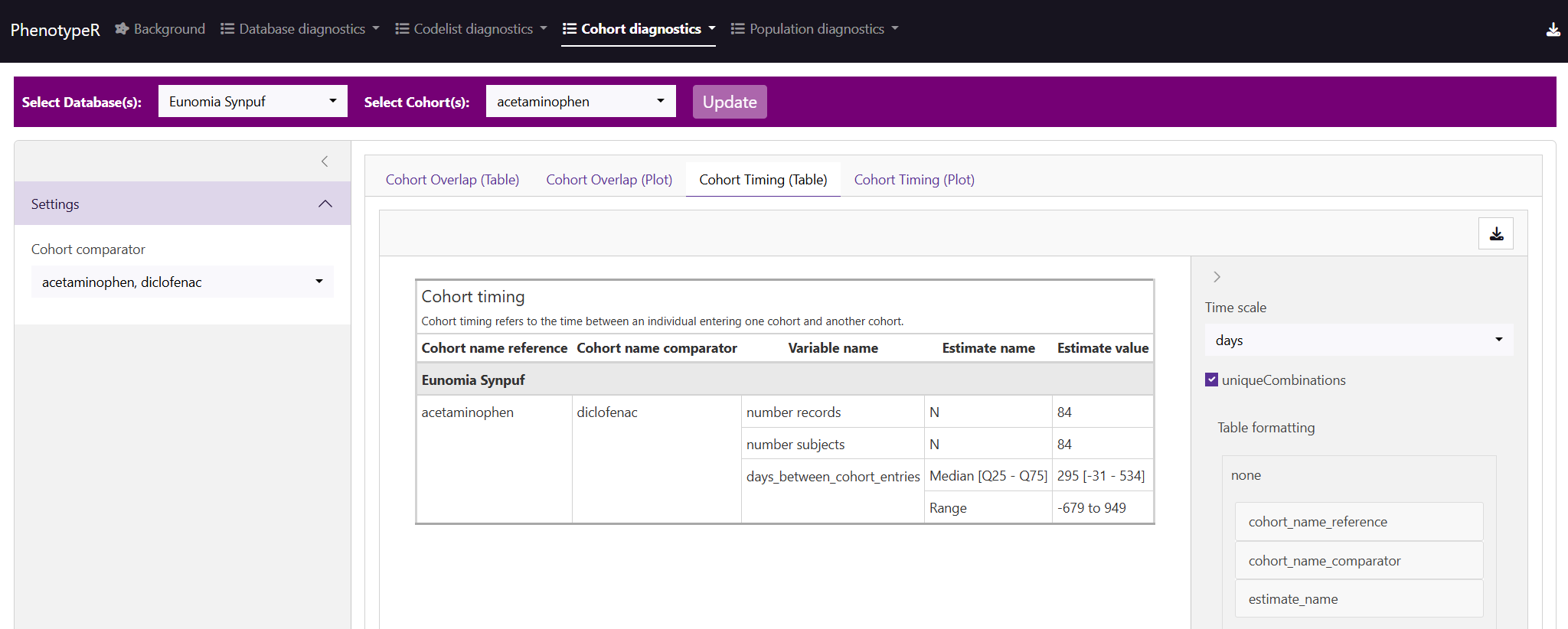The image size is (1568, 629).
Task: Open Background page via gear icon
Action: click(122, 29)
